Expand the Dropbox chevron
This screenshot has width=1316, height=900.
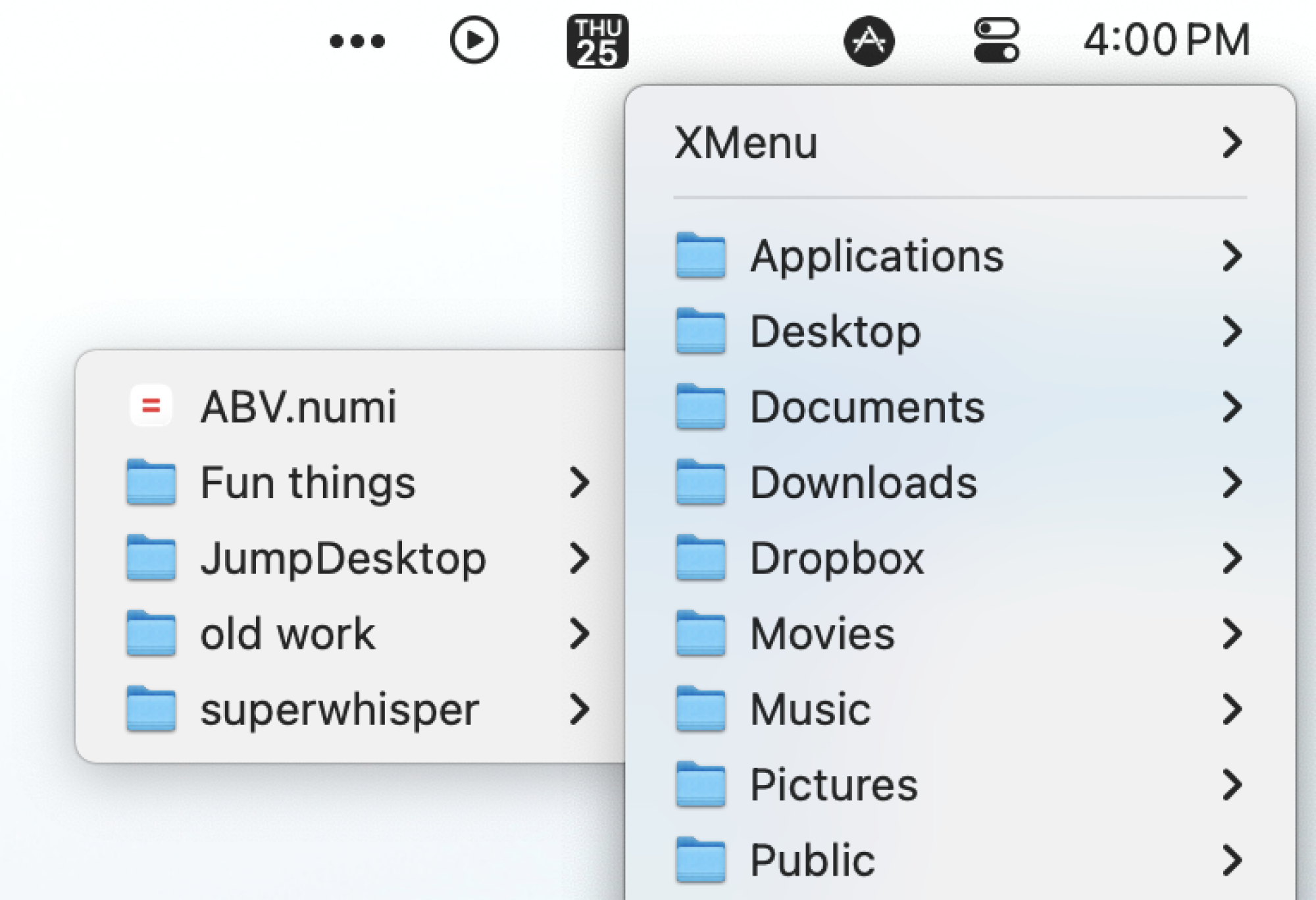[x=1232, y=558]
